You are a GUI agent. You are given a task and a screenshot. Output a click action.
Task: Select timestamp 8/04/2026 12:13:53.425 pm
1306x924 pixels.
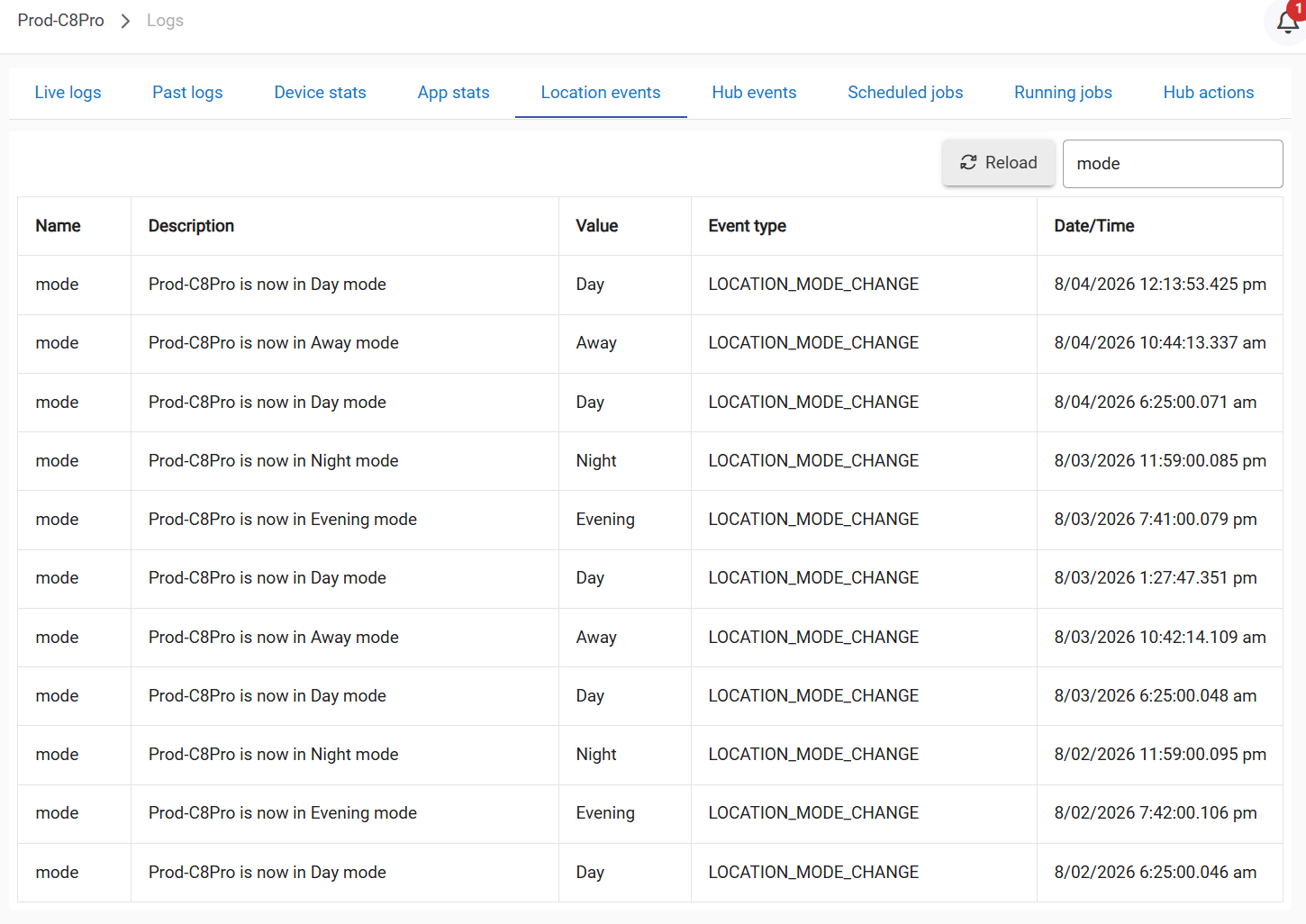coord(1160,285)
